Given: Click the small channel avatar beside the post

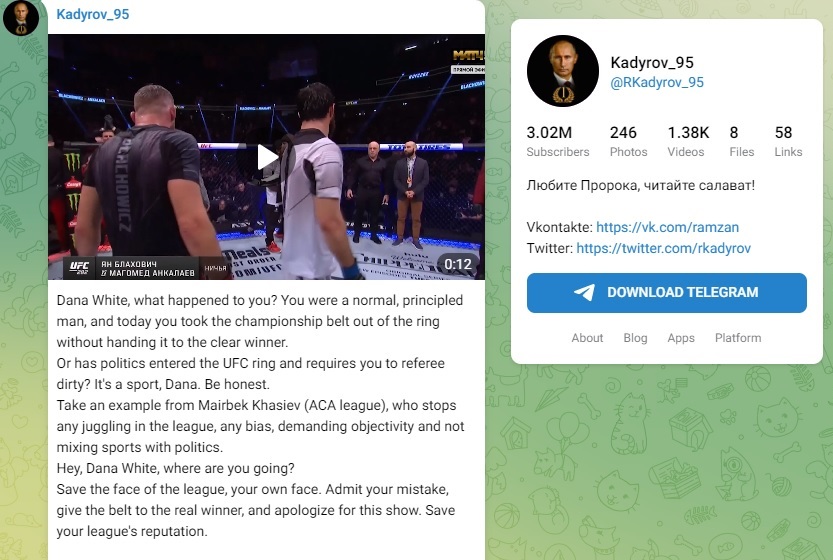Looking at the screenshot, I should coord(21,18).
